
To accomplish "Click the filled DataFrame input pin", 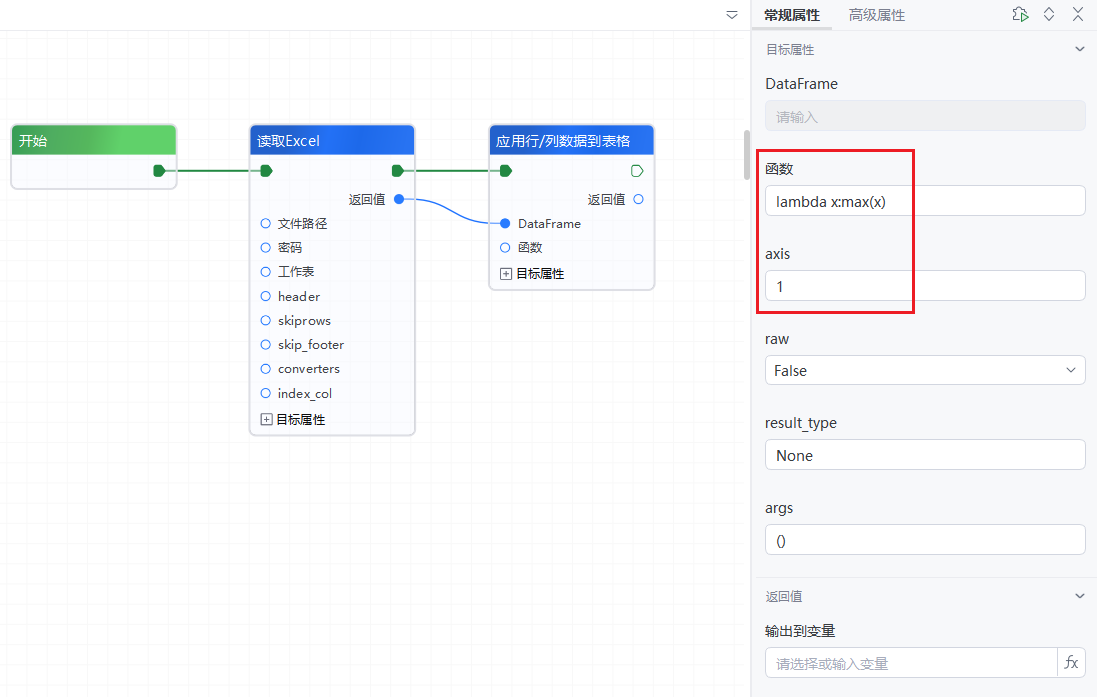I will (505, 223).
